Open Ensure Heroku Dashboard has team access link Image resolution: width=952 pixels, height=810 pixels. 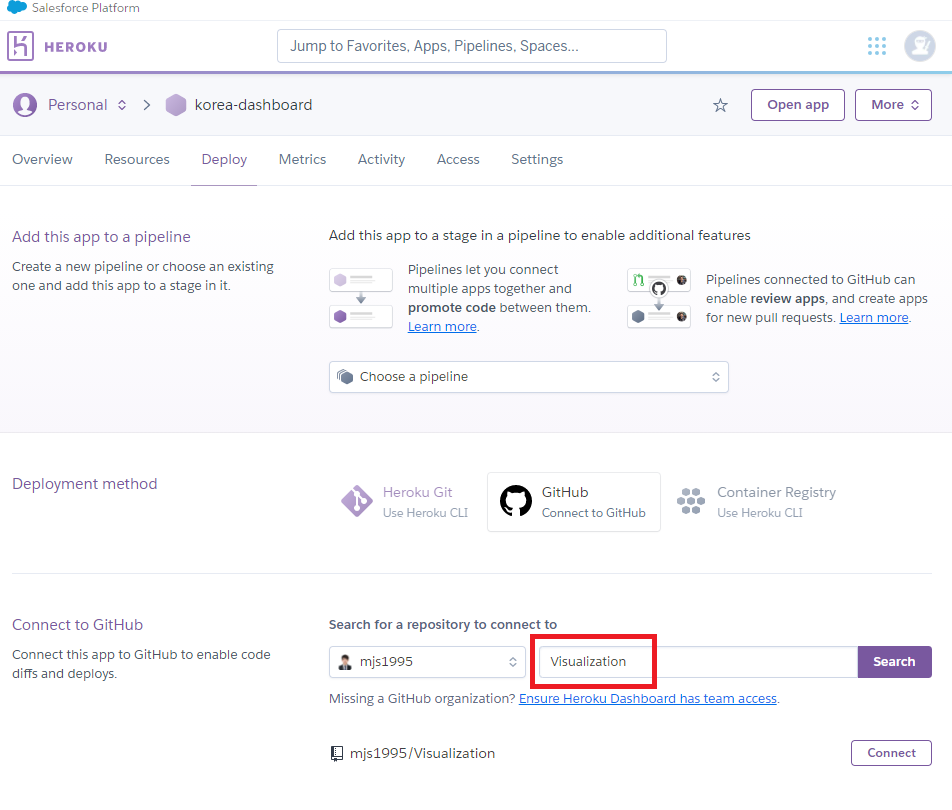click(x=648, y=699)
